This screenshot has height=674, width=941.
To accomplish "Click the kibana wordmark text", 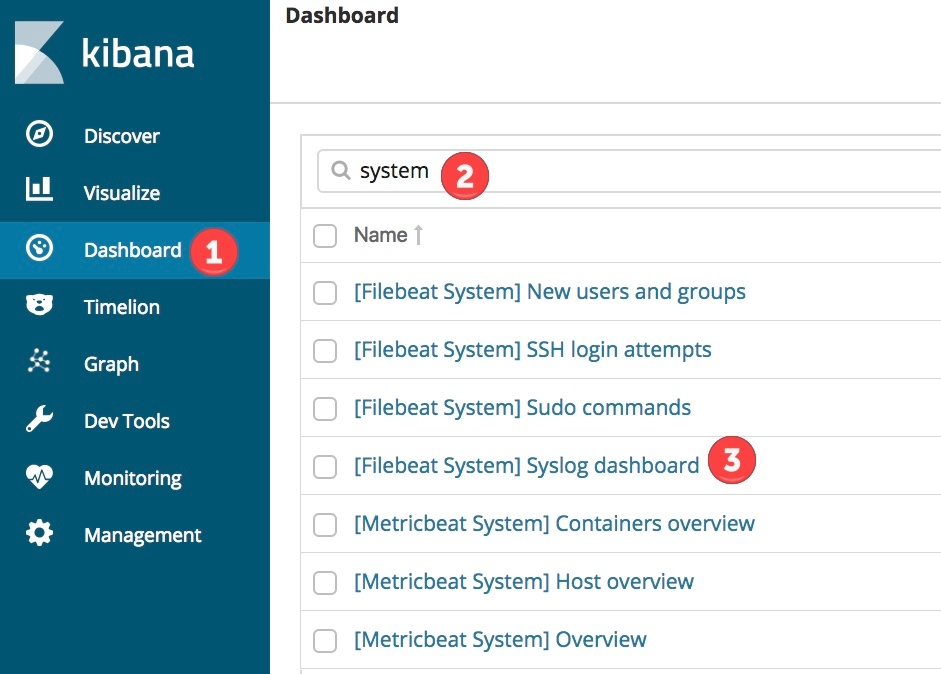I will tap(138, 53).
